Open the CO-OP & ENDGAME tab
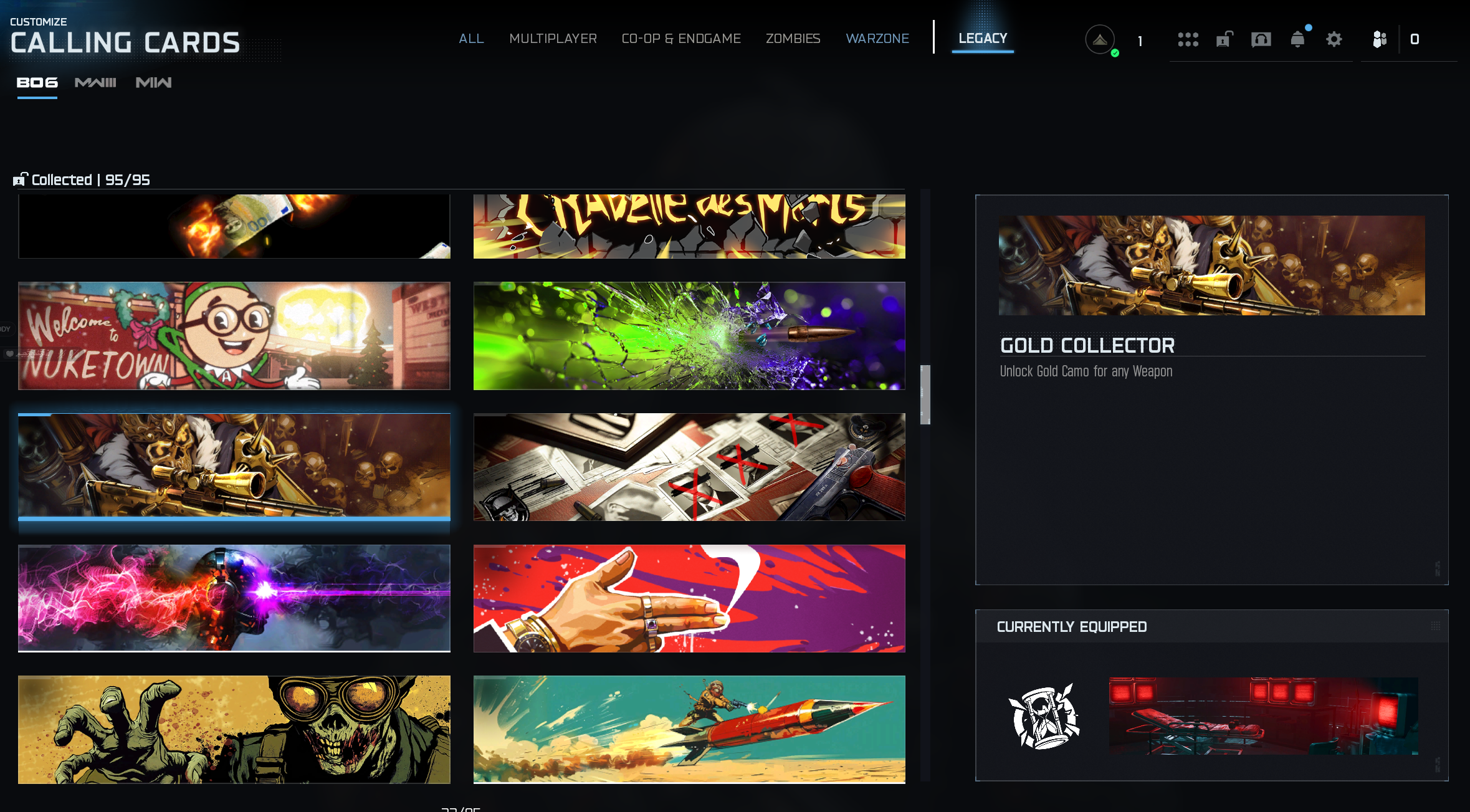The width and height of the screenshot is (1470, 812). click(681, 39)
